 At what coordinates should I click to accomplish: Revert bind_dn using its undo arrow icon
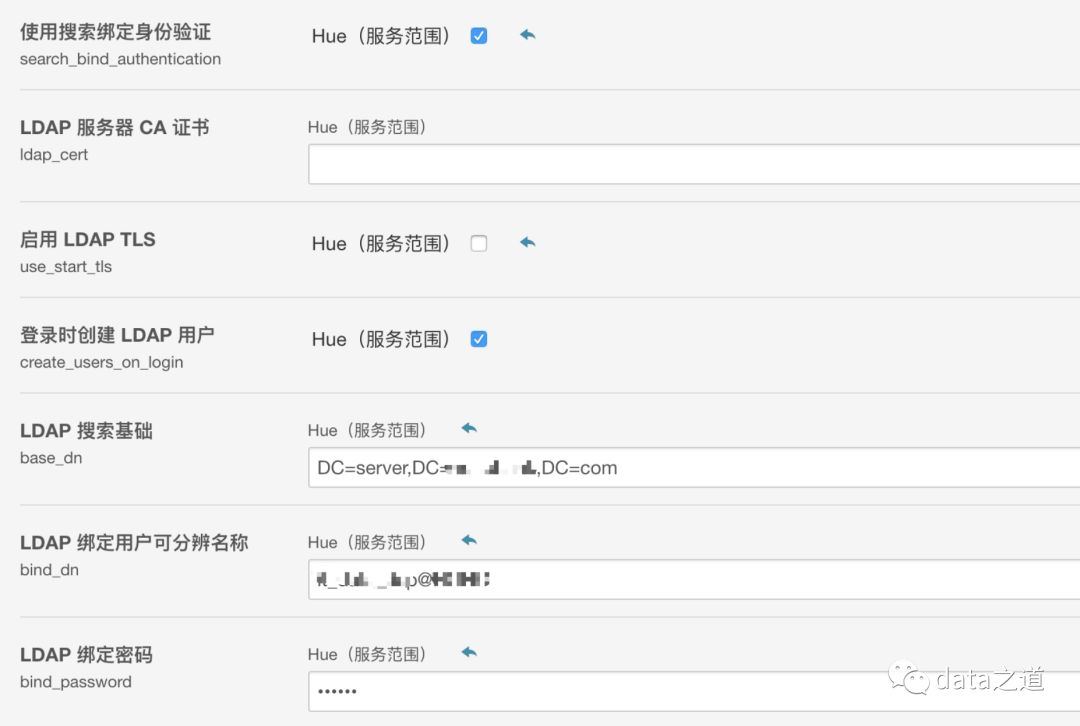[468, 538]
